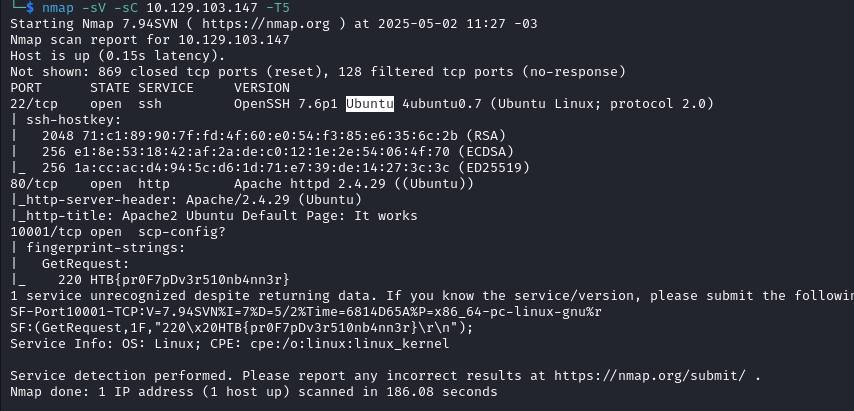Click the http-server-header Apache/2.4.29 line
Viewport: 854px width, 411px height.
pos(186,200)
